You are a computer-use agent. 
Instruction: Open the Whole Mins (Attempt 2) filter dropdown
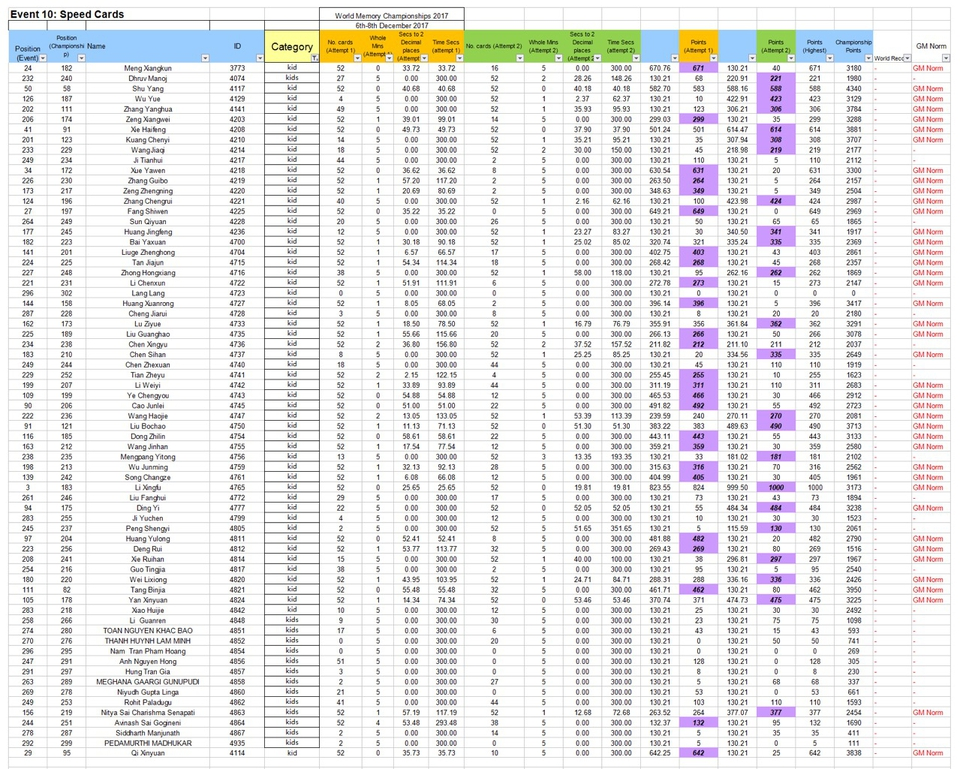[558, 58]
